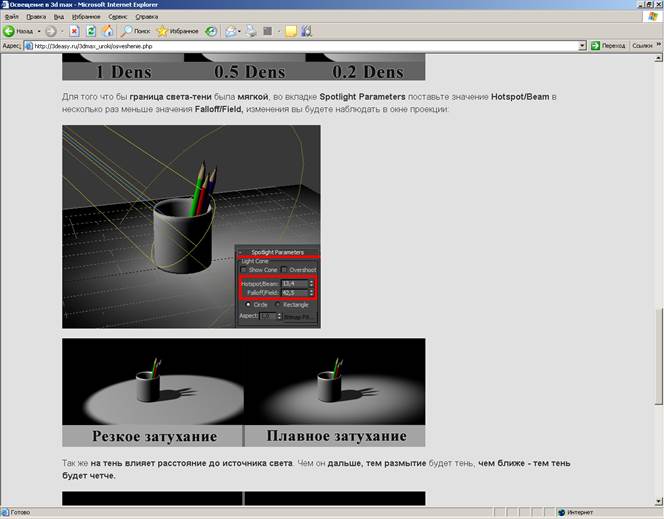664x519 pixels.
Task: Open the Ссылки links toolbar
Action: click(642, 46)
